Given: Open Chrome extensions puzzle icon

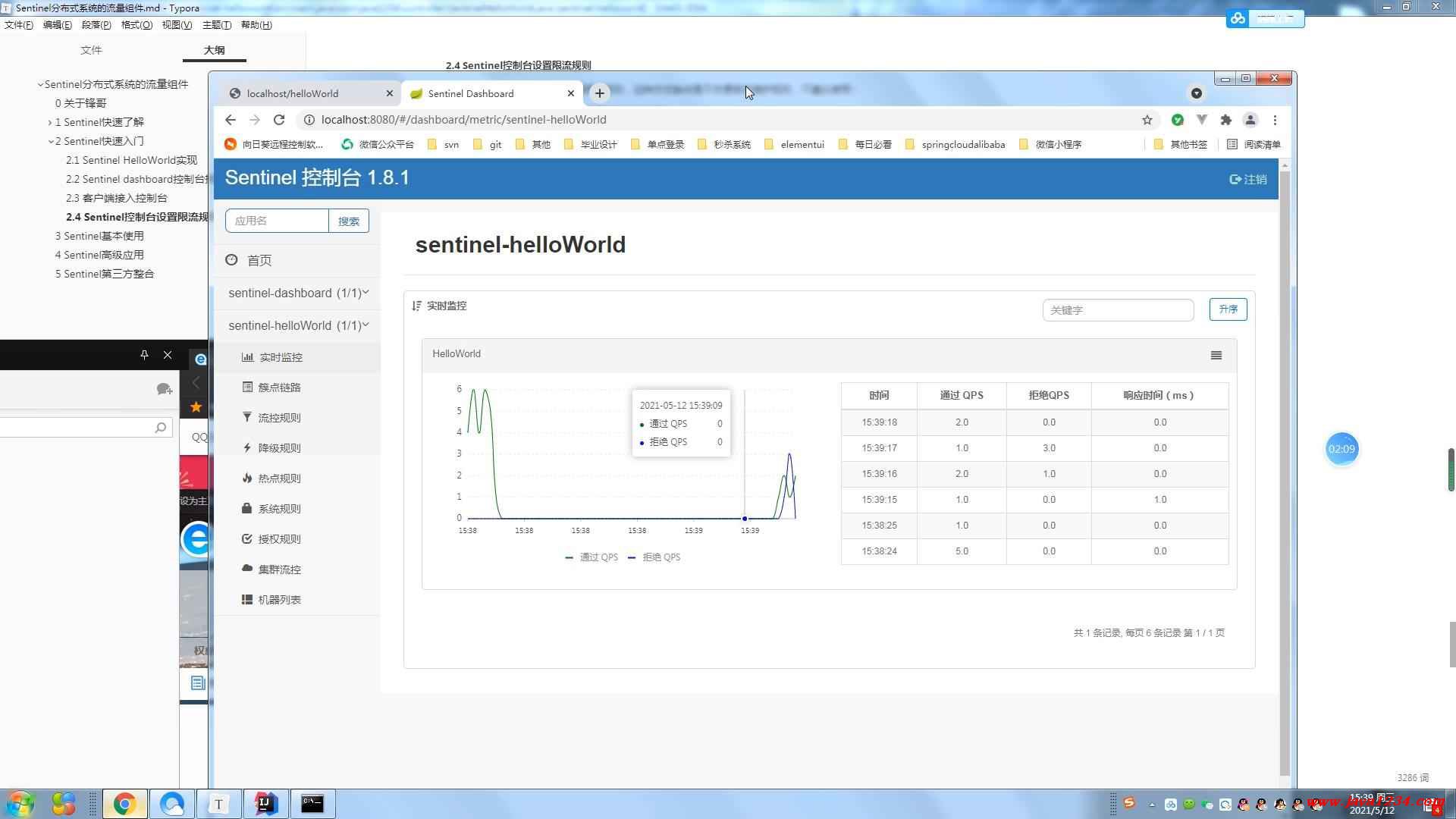Looking at the screenshot, I should (1226, 120).
